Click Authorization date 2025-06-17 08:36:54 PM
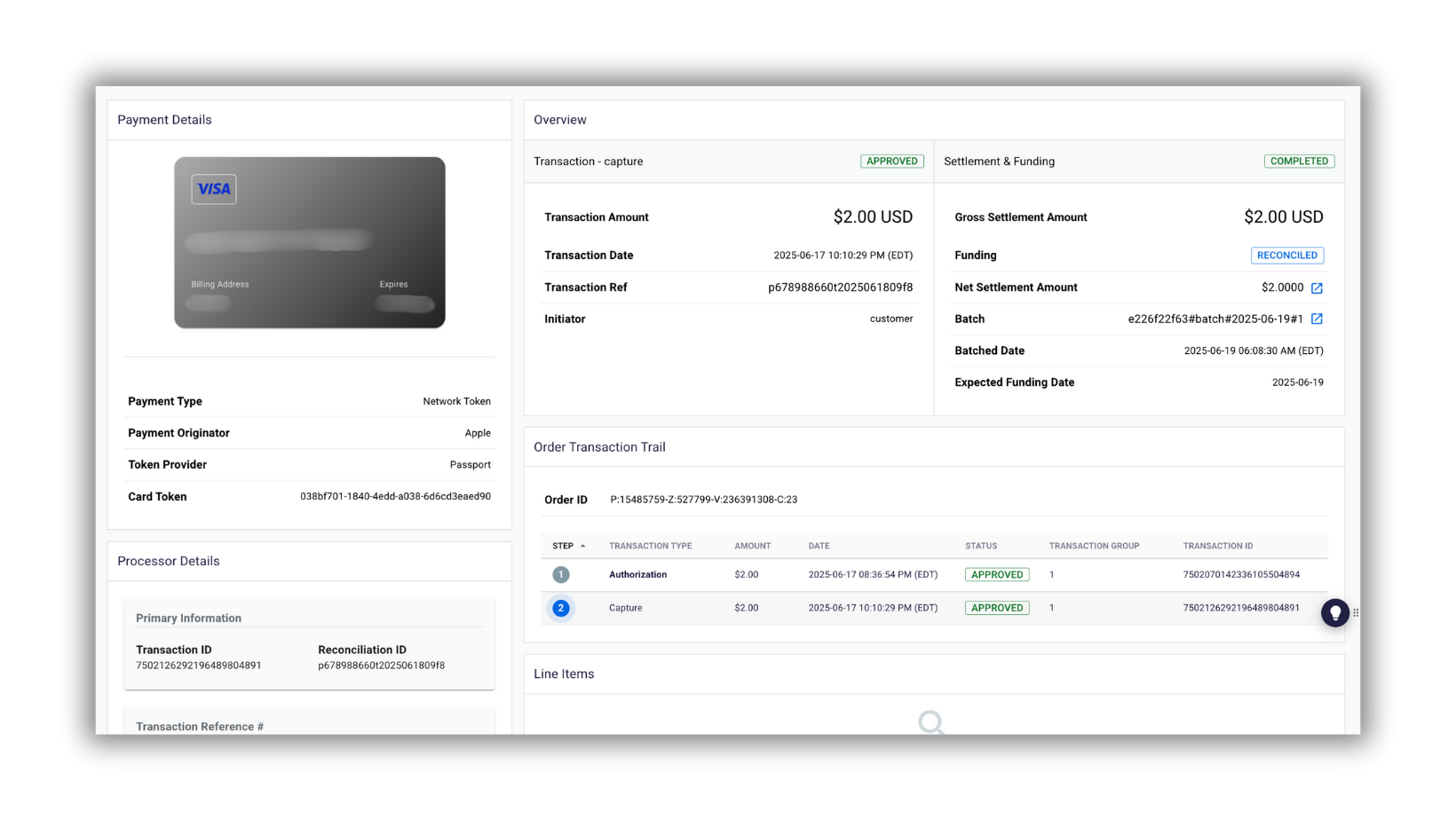 click(x=873, y=575)
